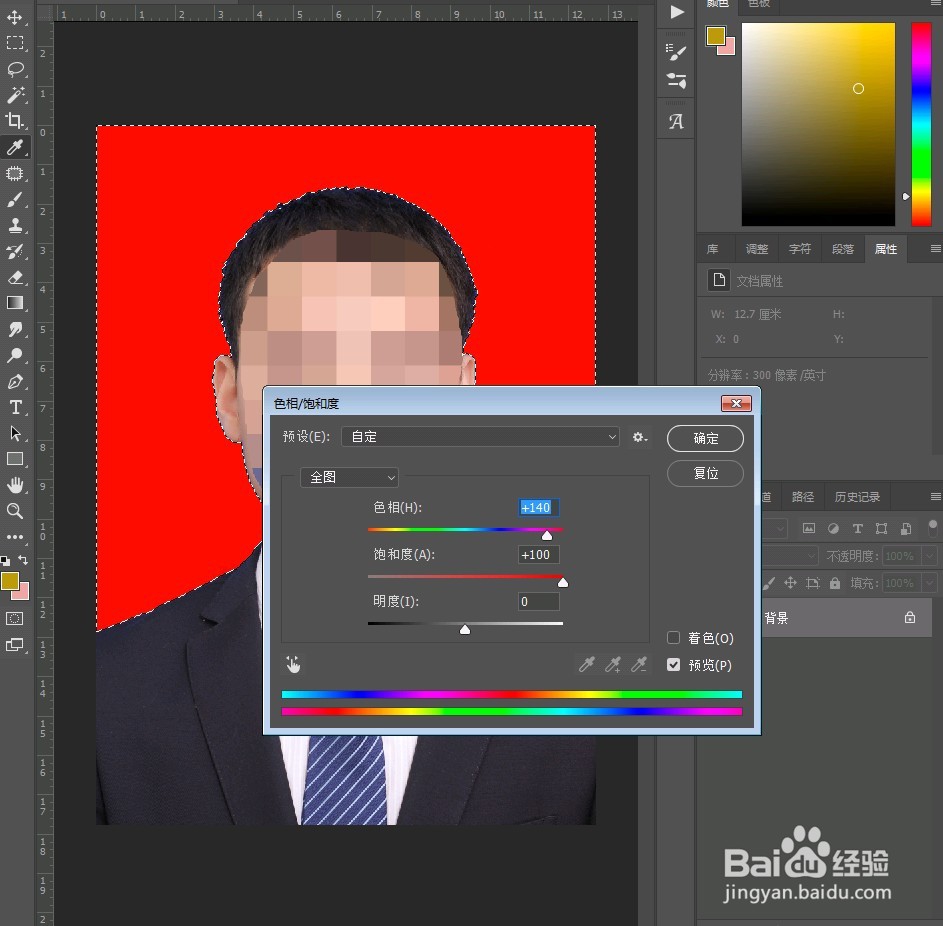Click the 色相 value input field
The height and width of the screenshot is (926, 943).
(x=537, y=507)
